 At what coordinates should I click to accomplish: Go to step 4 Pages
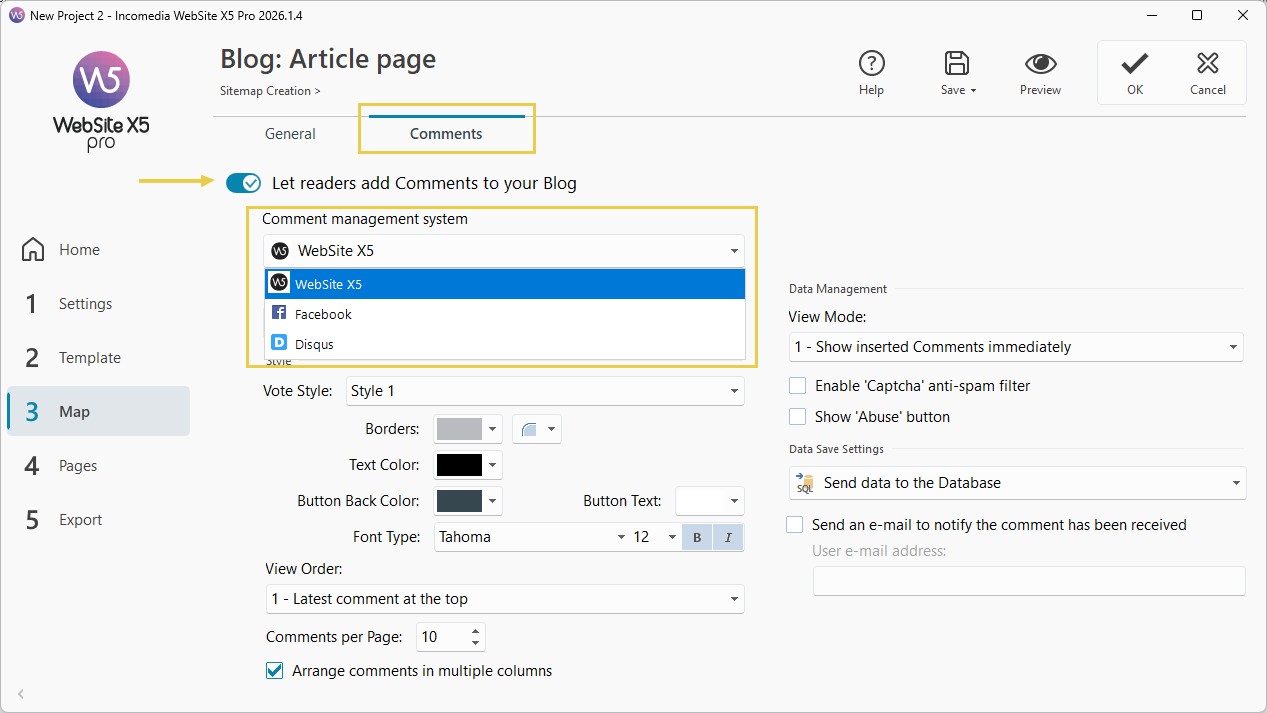pos(98,466)
